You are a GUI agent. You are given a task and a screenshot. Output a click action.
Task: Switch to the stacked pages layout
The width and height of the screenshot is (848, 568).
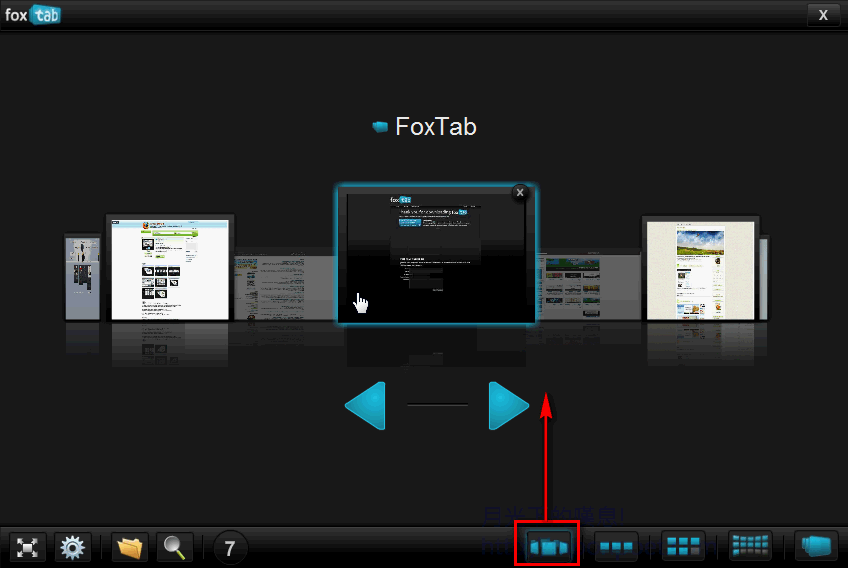816,547
